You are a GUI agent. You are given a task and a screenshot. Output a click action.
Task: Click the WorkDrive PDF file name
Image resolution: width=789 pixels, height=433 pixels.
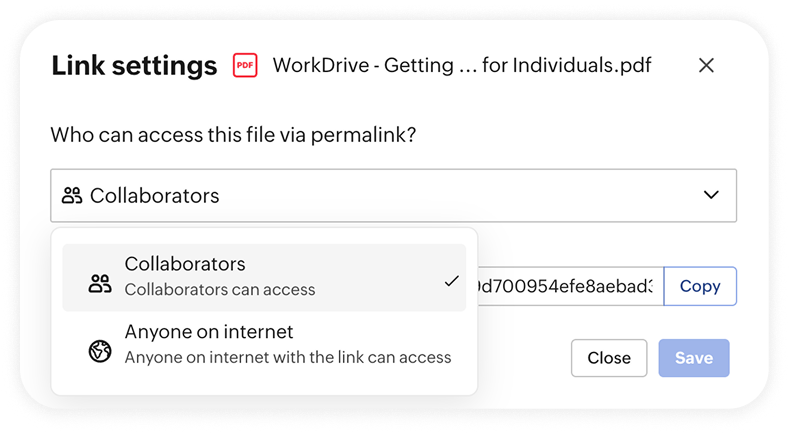(x=462, y=66)
